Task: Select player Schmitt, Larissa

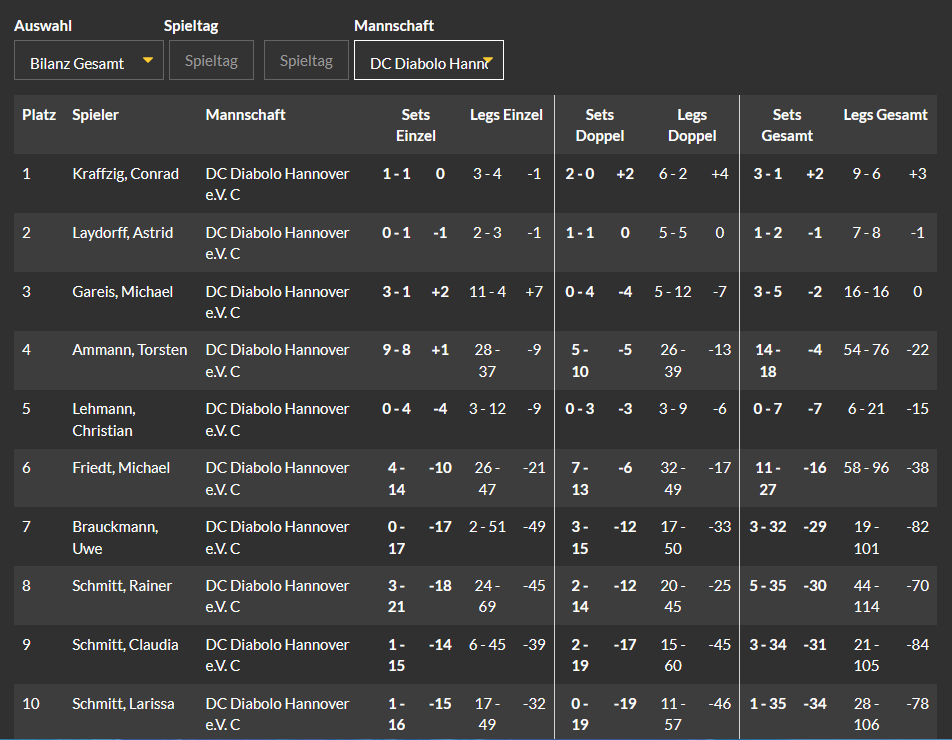Action: tap(123, 704)
